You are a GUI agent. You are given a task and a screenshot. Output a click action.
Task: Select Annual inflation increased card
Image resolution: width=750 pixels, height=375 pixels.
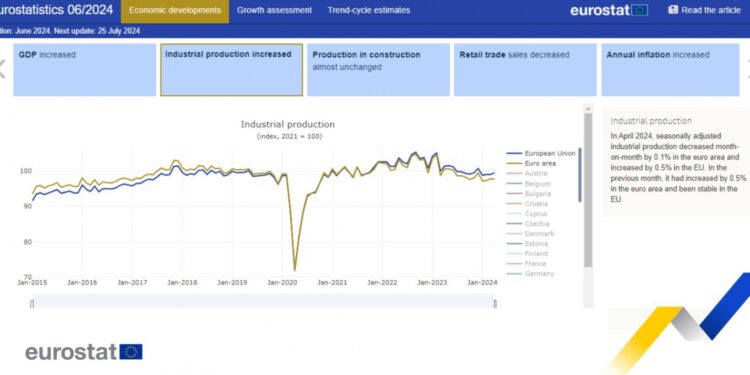coord(670,70)
